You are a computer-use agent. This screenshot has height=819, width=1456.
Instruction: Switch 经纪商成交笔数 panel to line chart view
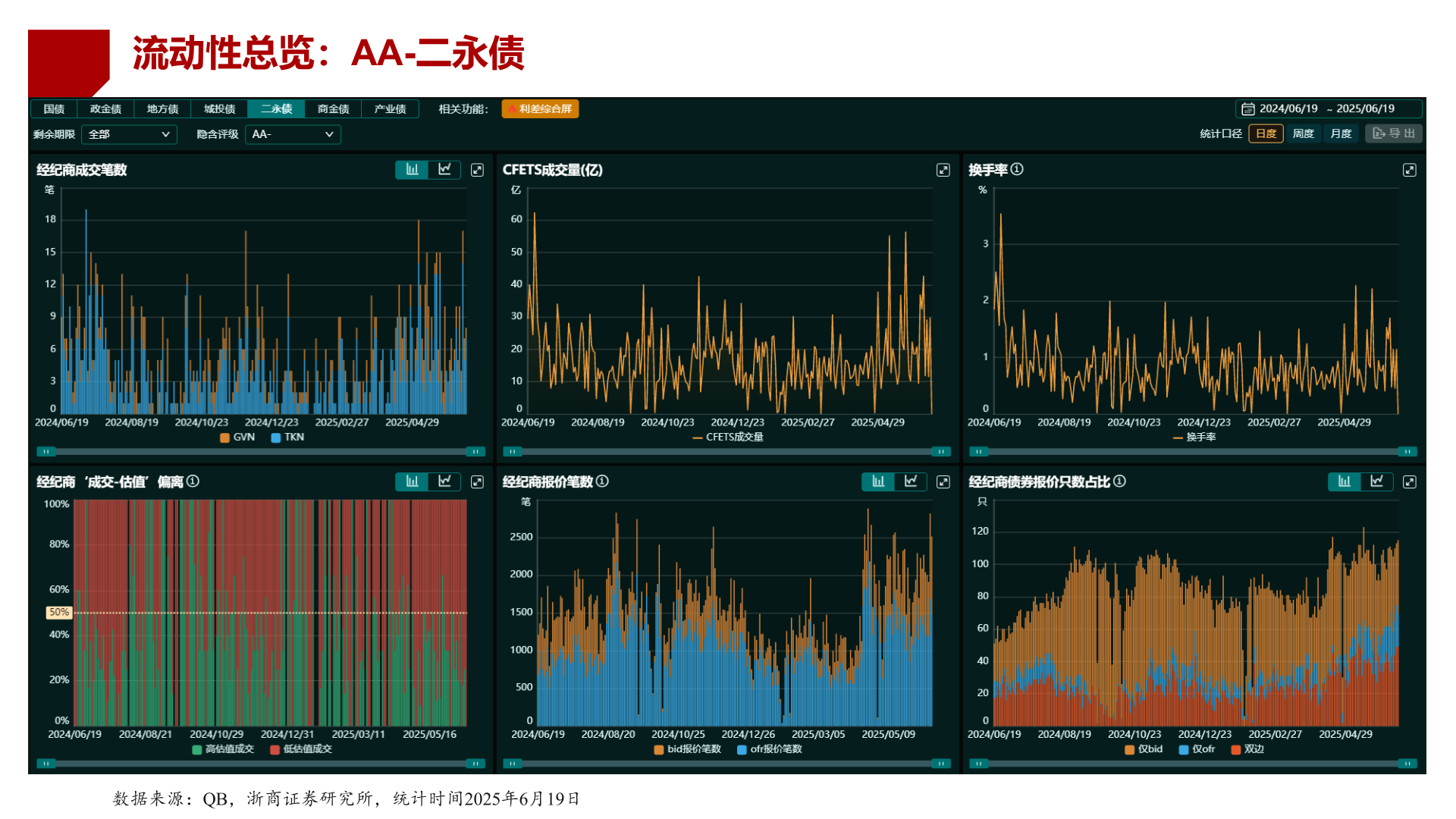445,169
